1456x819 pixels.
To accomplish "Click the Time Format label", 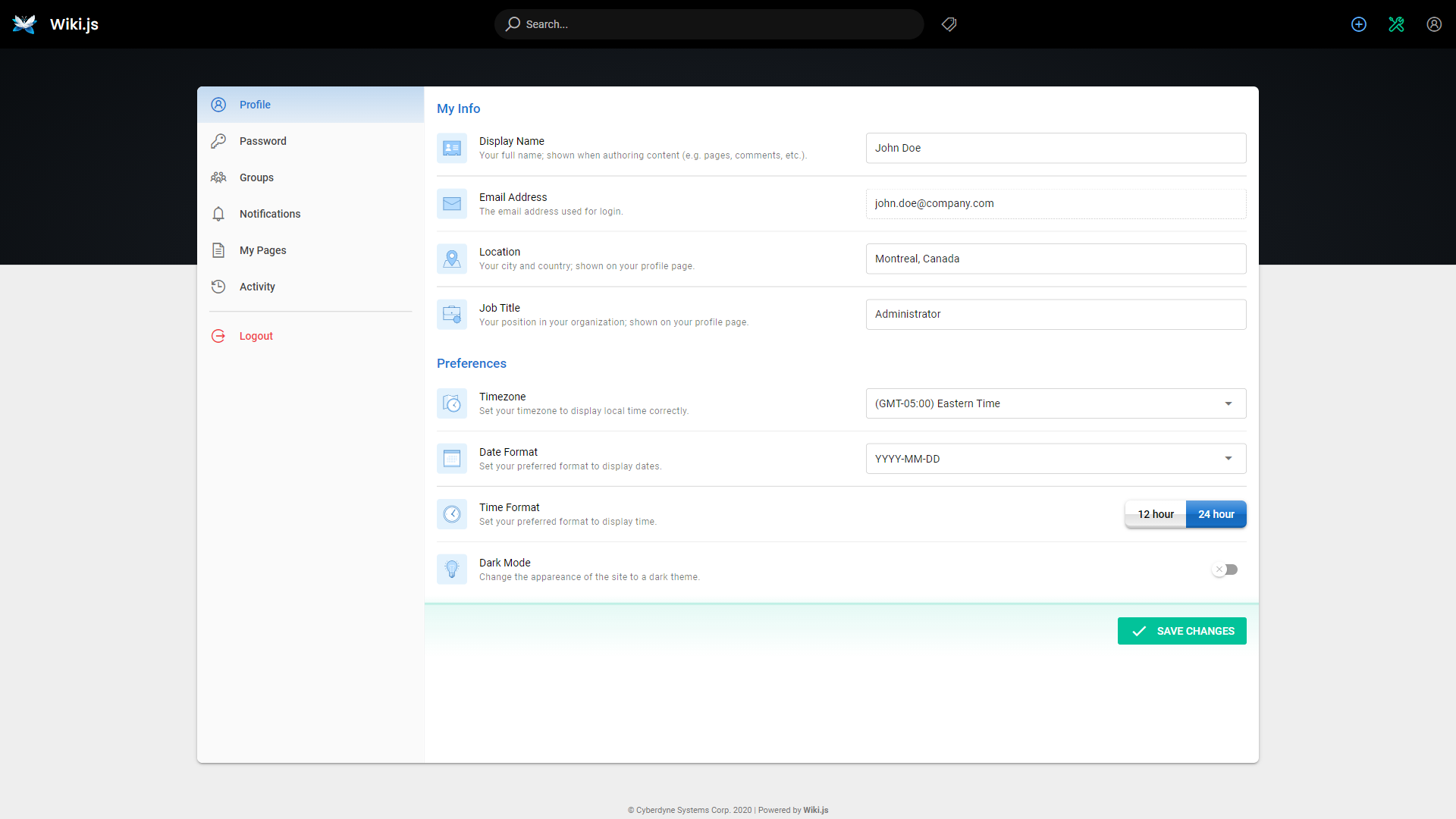I will (510, 507).
